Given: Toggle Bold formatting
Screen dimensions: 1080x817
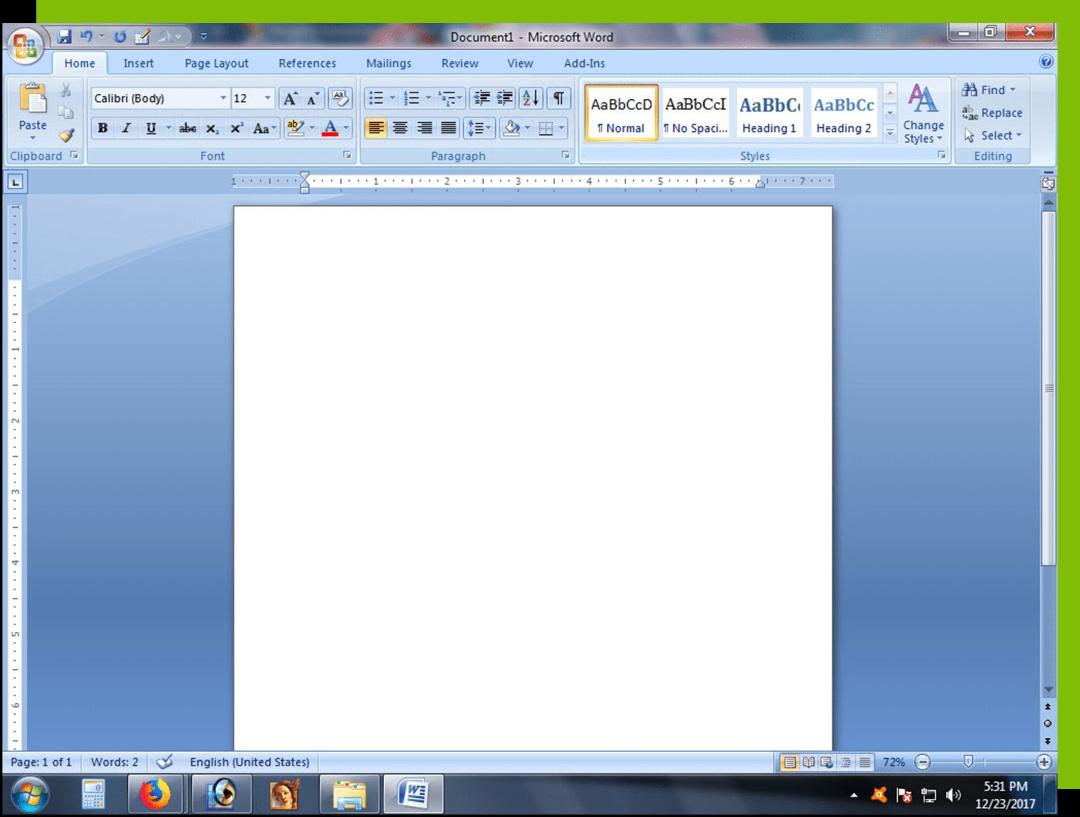Looking at the screenshot, I should click(x=103, y=128).
